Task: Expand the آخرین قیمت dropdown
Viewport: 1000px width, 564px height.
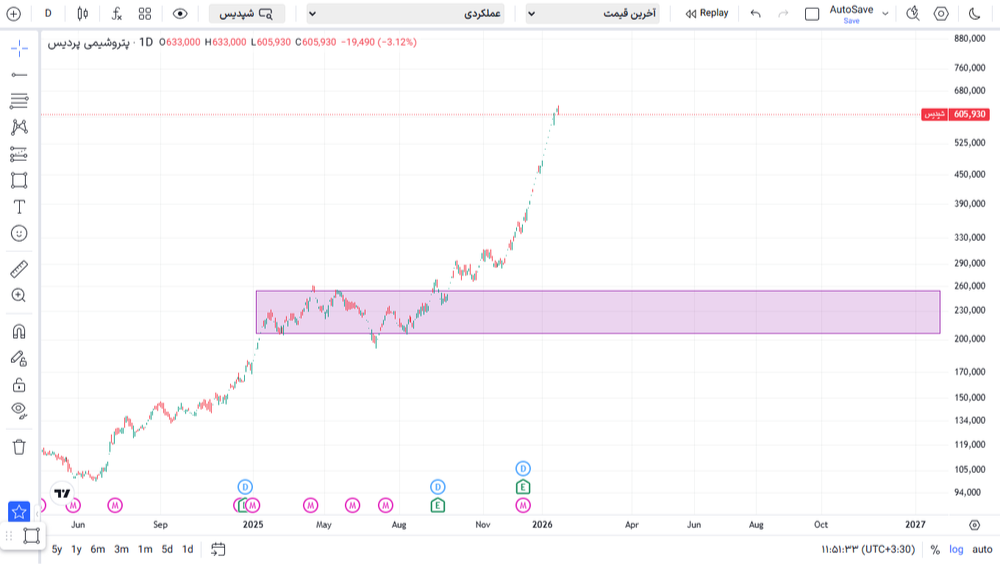Action: (592, 13)
